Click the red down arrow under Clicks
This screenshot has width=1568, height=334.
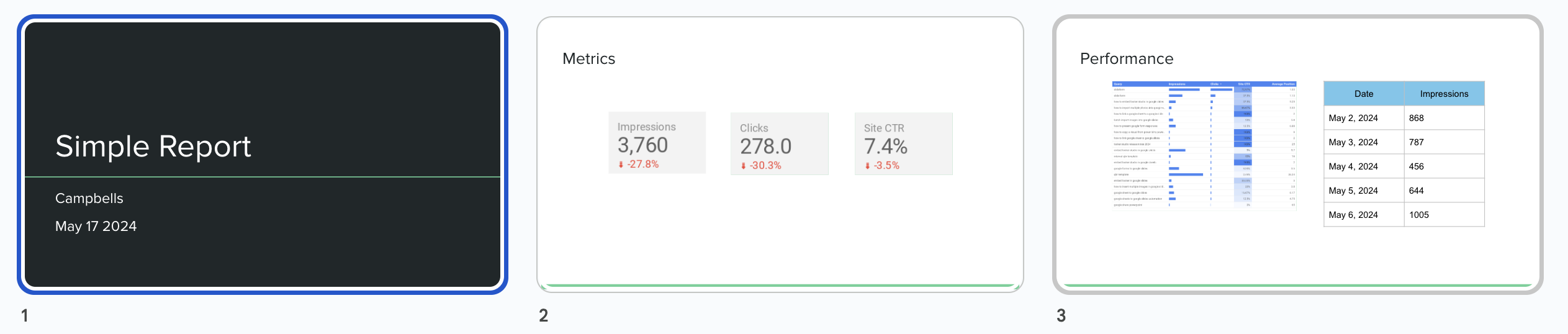coord(743,166)
